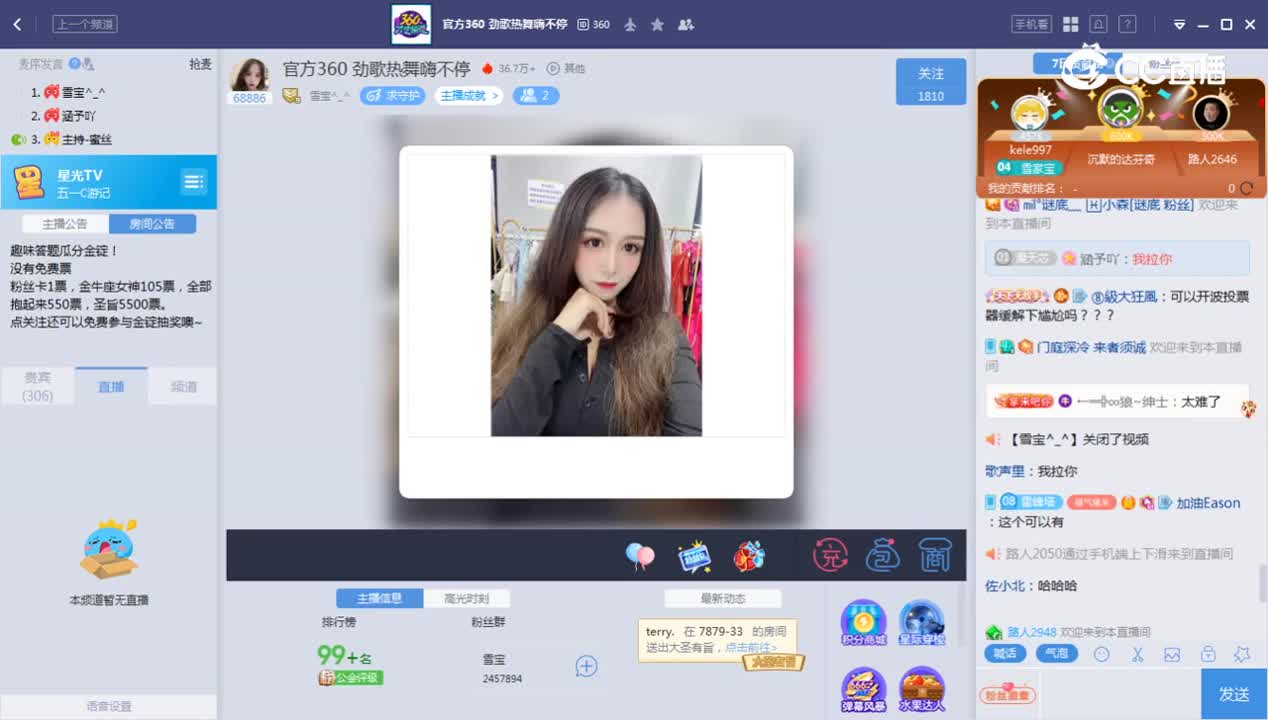Switch to the 主播信息 tab

379,598
